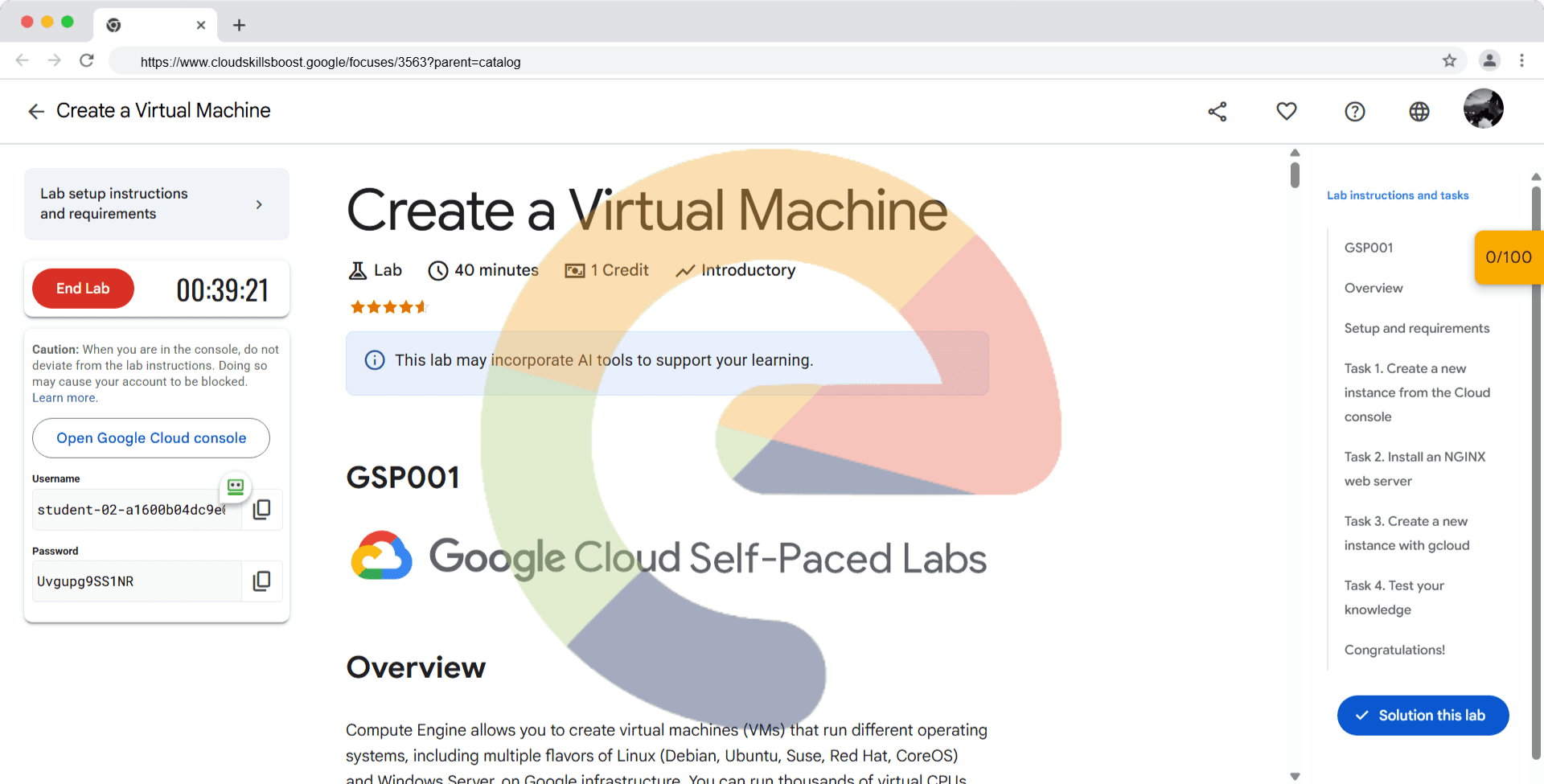Favorite the lab with heart icon
The width and height of the screenshot is (1544, 784).
click(1286, 112)
